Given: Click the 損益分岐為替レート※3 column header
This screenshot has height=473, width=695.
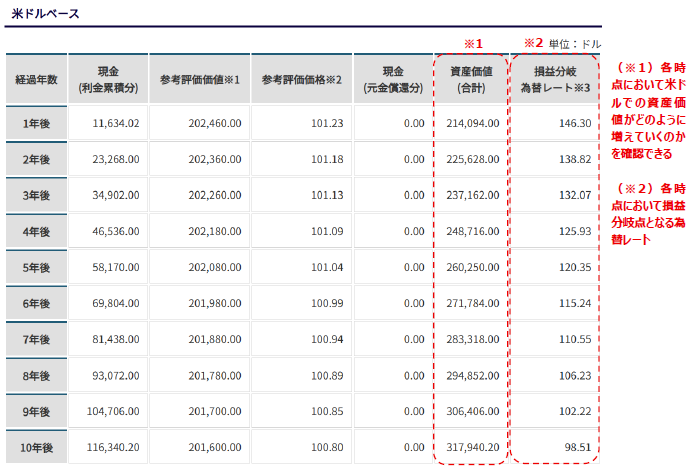Looking at the screenshot, I should coord(555,79).
